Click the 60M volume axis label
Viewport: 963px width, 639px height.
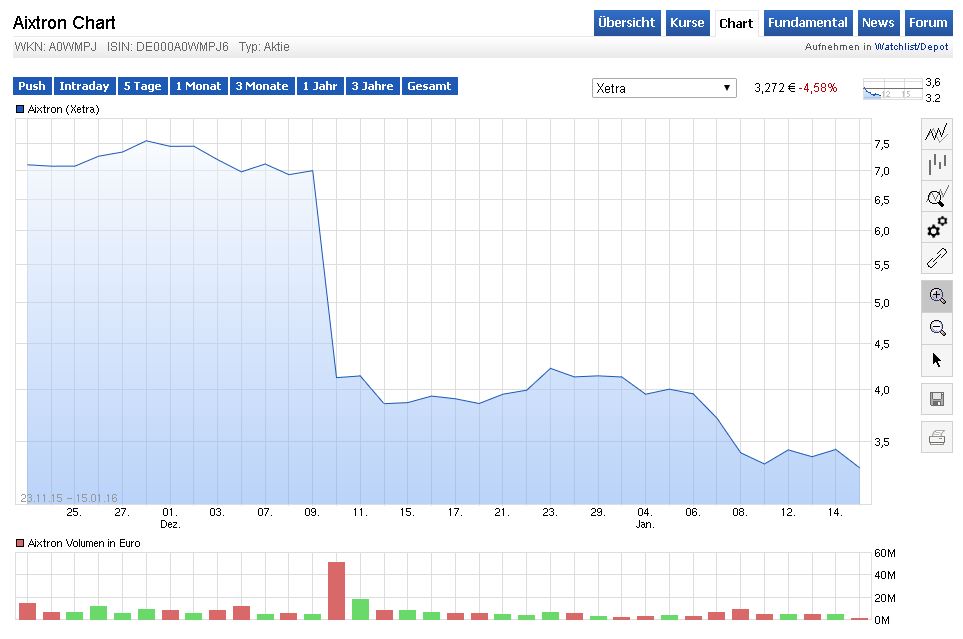(x=885, y=553)
